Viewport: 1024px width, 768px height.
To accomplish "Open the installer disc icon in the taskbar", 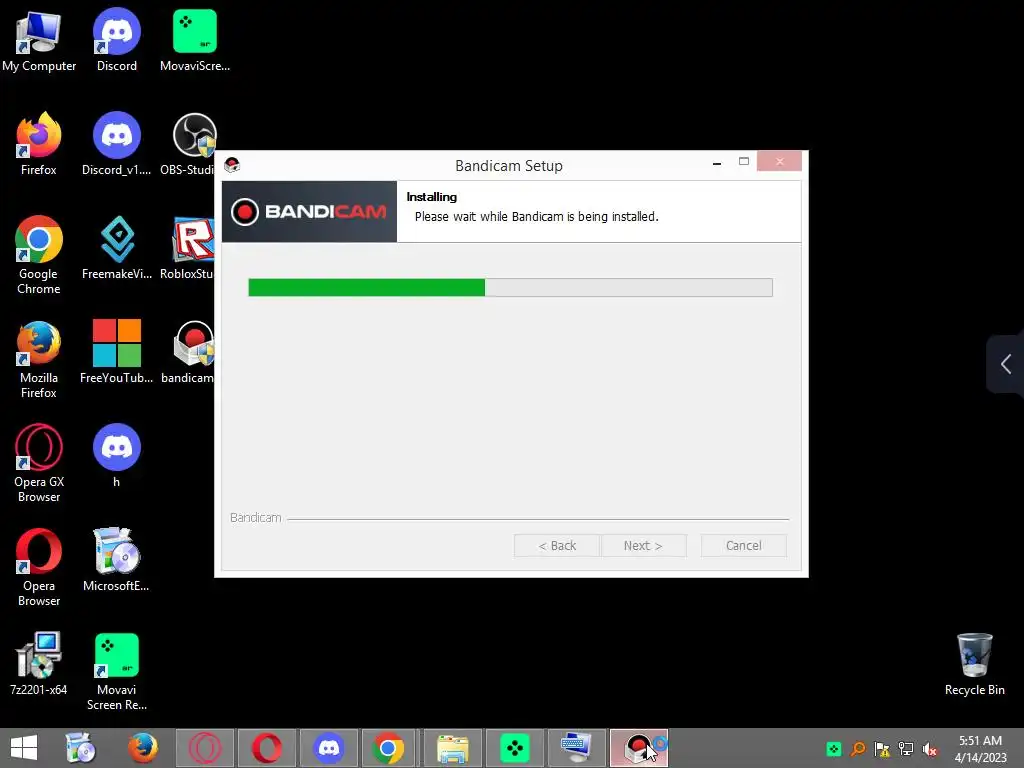I will [81, 748].
